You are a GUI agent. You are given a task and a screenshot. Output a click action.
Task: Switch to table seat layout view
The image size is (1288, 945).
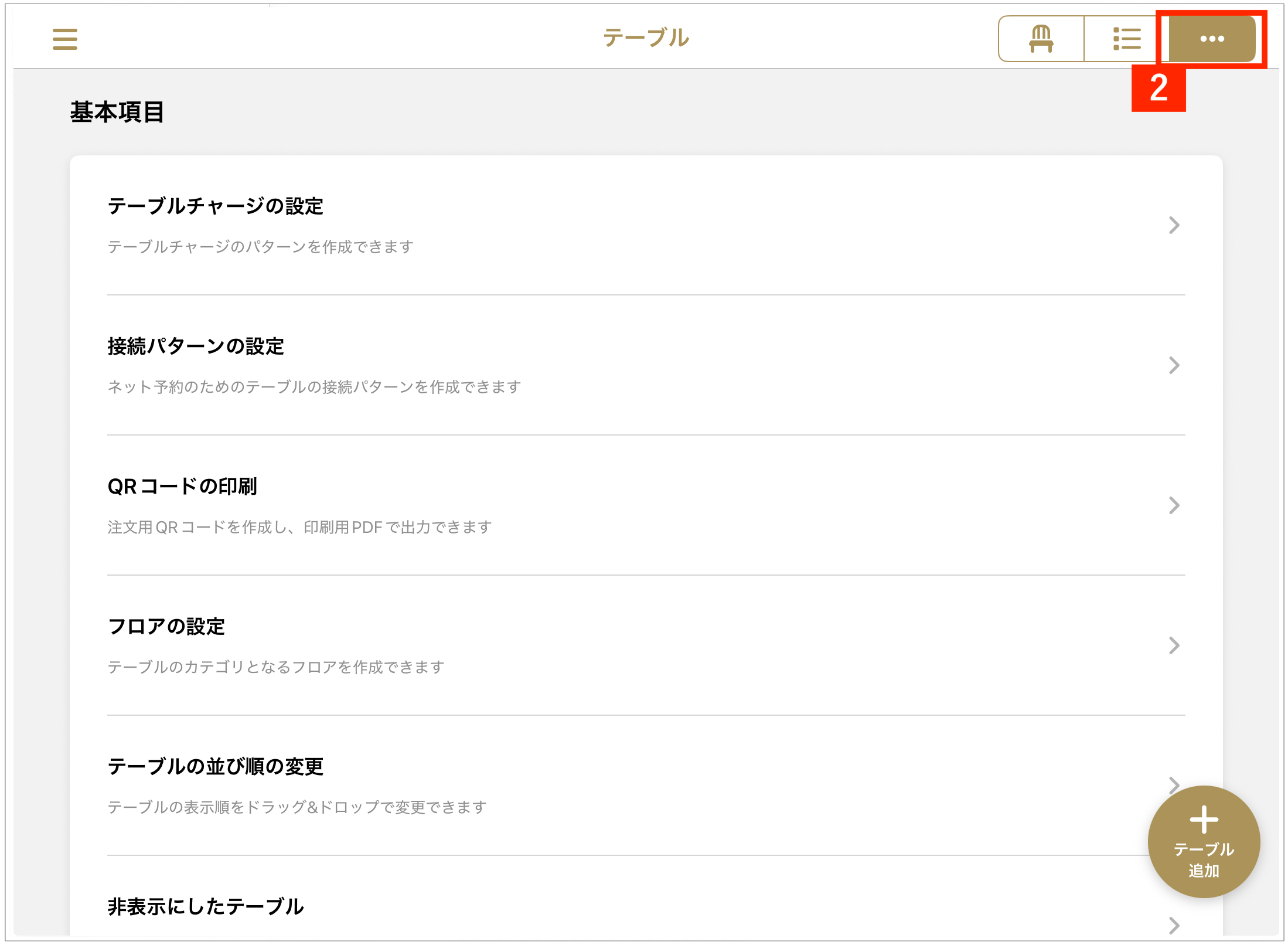pyautogui.click(x=1041, y=39)
